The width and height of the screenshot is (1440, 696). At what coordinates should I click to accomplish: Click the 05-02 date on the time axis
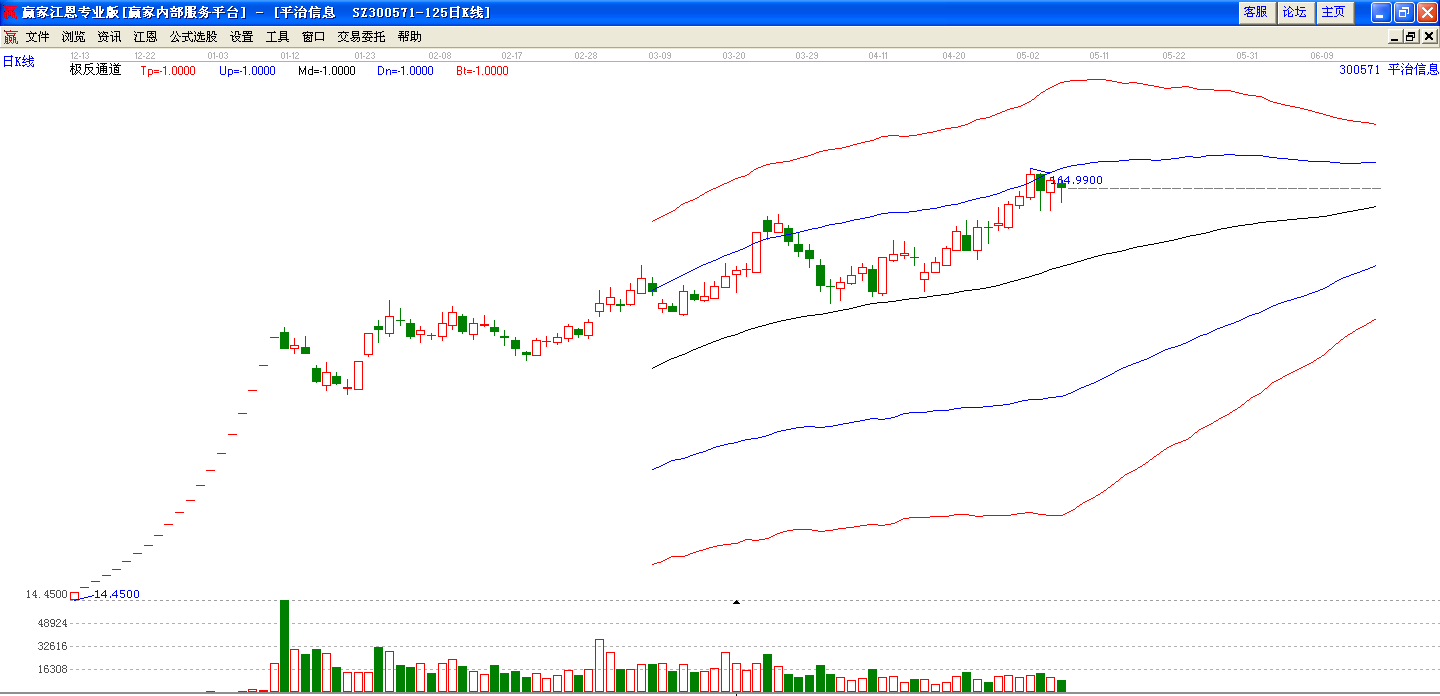tap(1028, 55)
